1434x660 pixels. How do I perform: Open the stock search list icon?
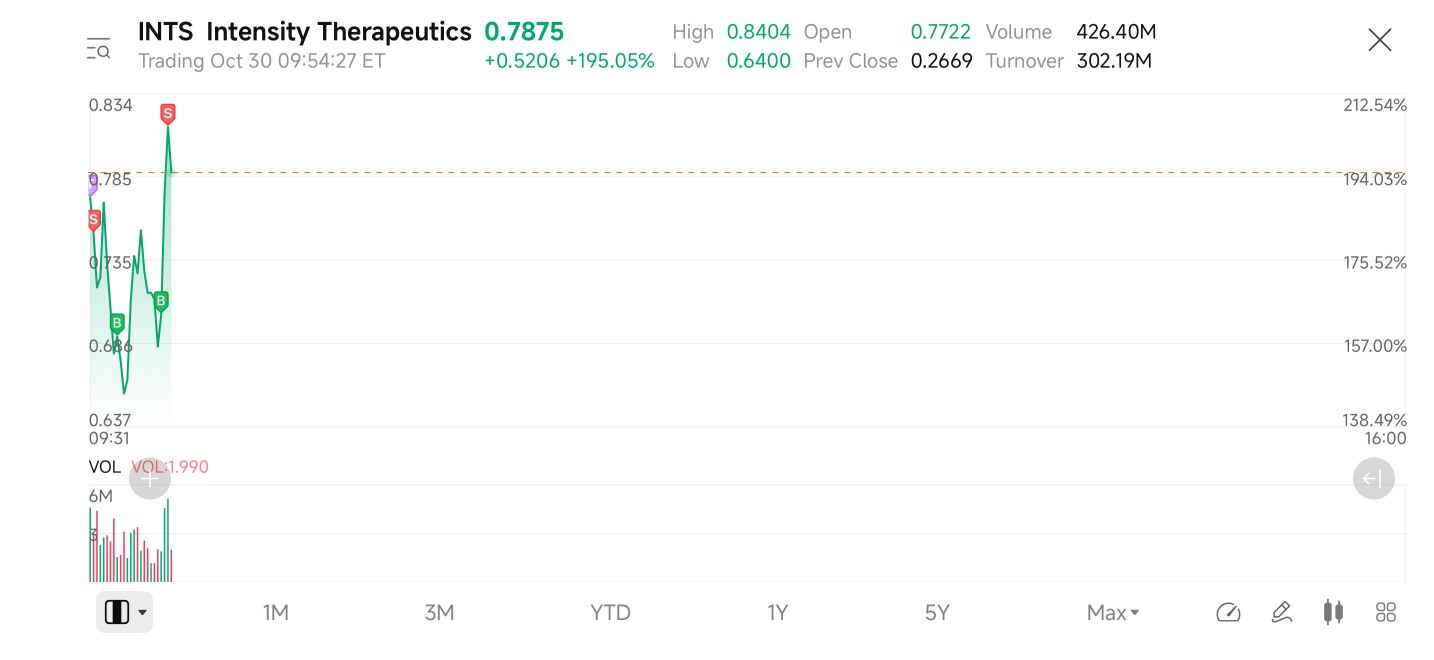98,47
